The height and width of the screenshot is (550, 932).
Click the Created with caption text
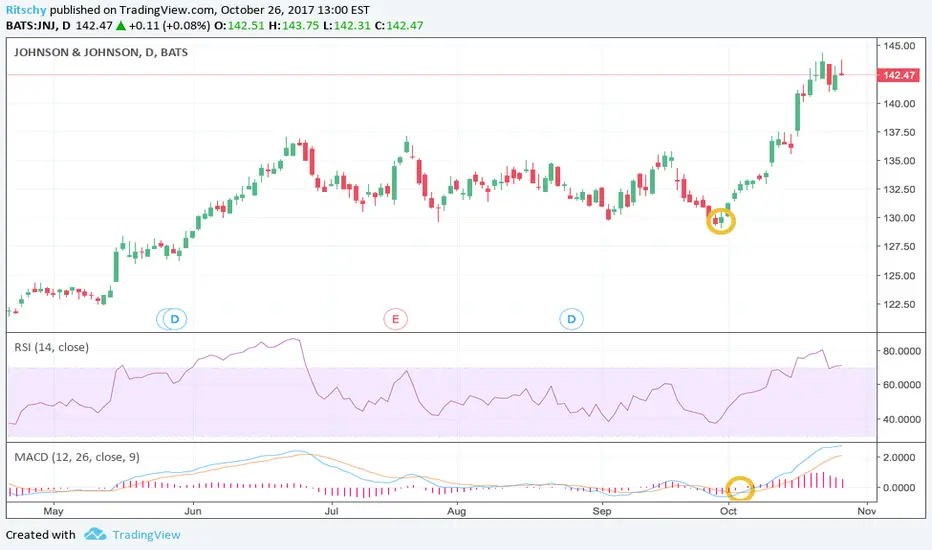(x=40, y=535)
